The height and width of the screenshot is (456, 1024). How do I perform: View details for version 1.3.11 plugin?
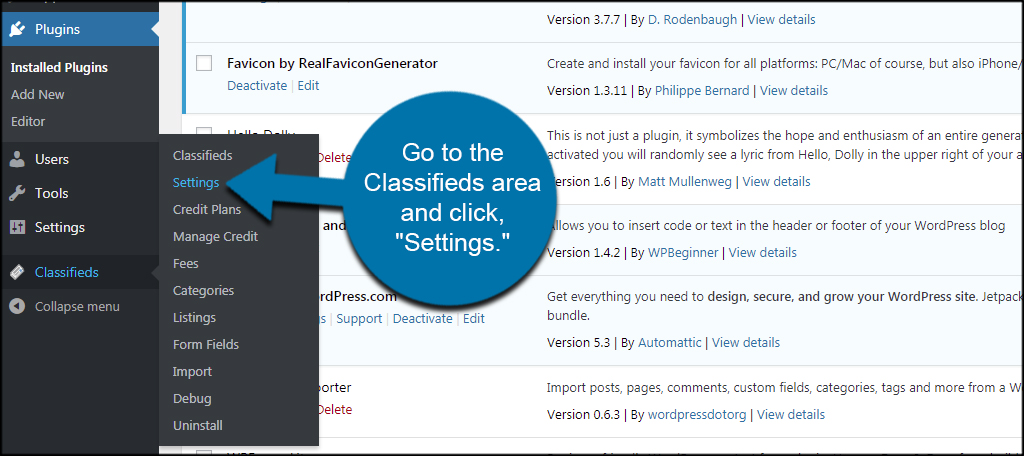click(794, 91)
